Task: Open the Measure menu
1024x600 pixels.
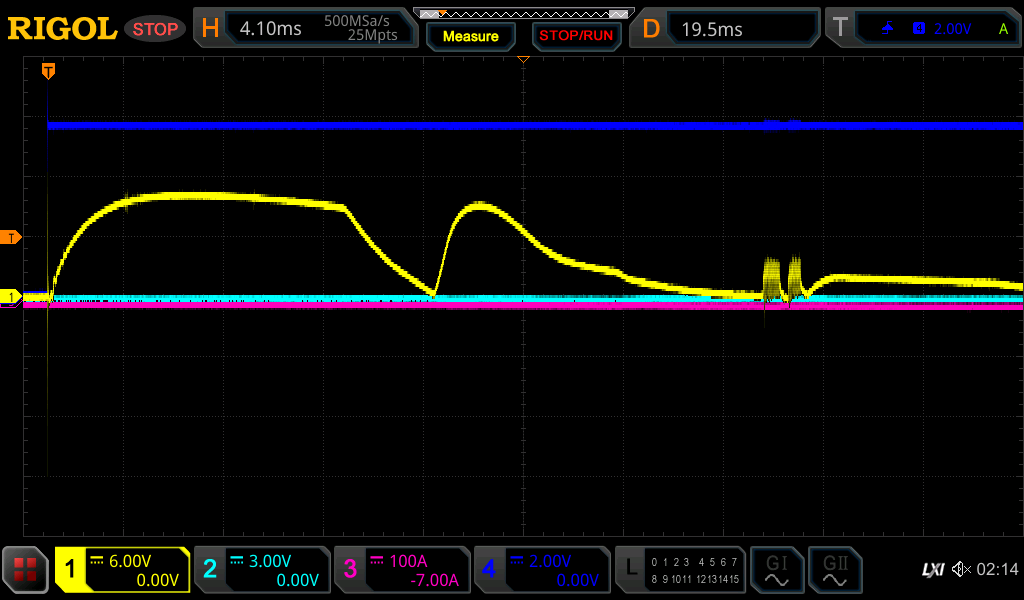Action: (x=470, y=36)
